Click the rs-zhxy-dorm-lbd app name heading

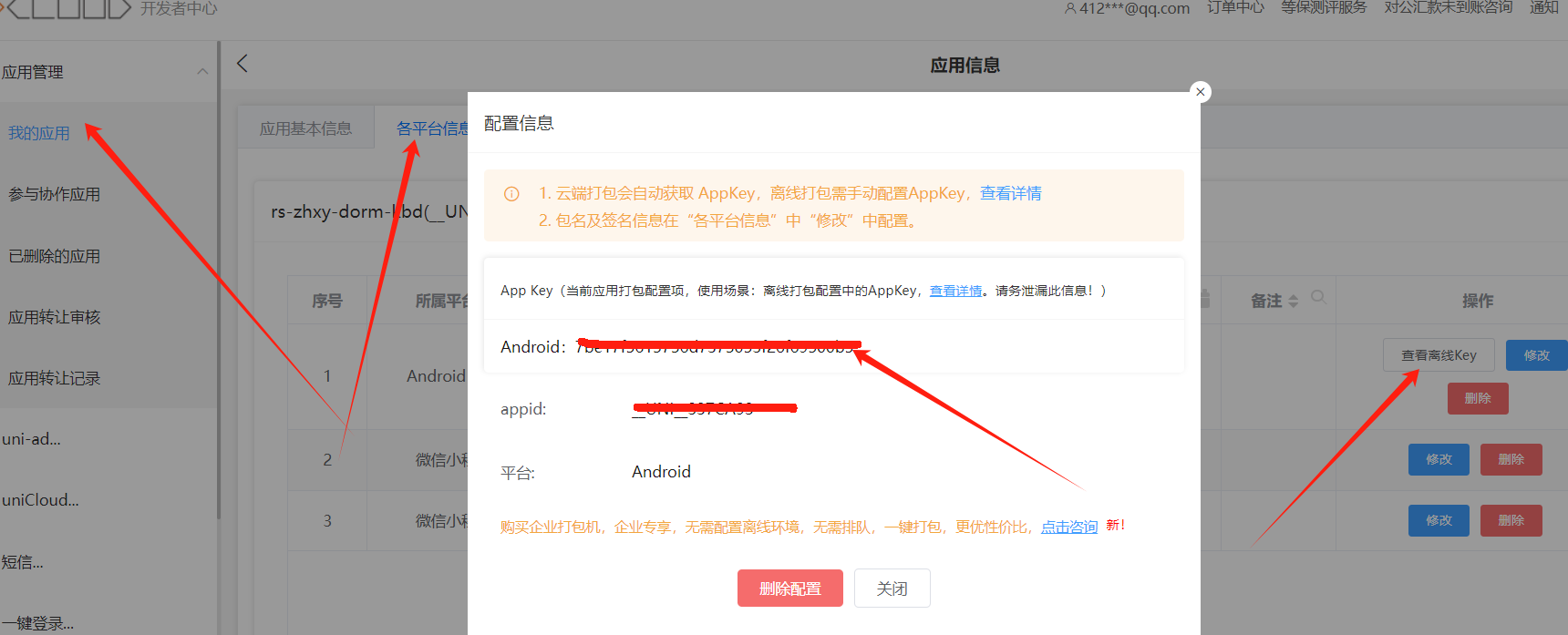click(369, 211)
